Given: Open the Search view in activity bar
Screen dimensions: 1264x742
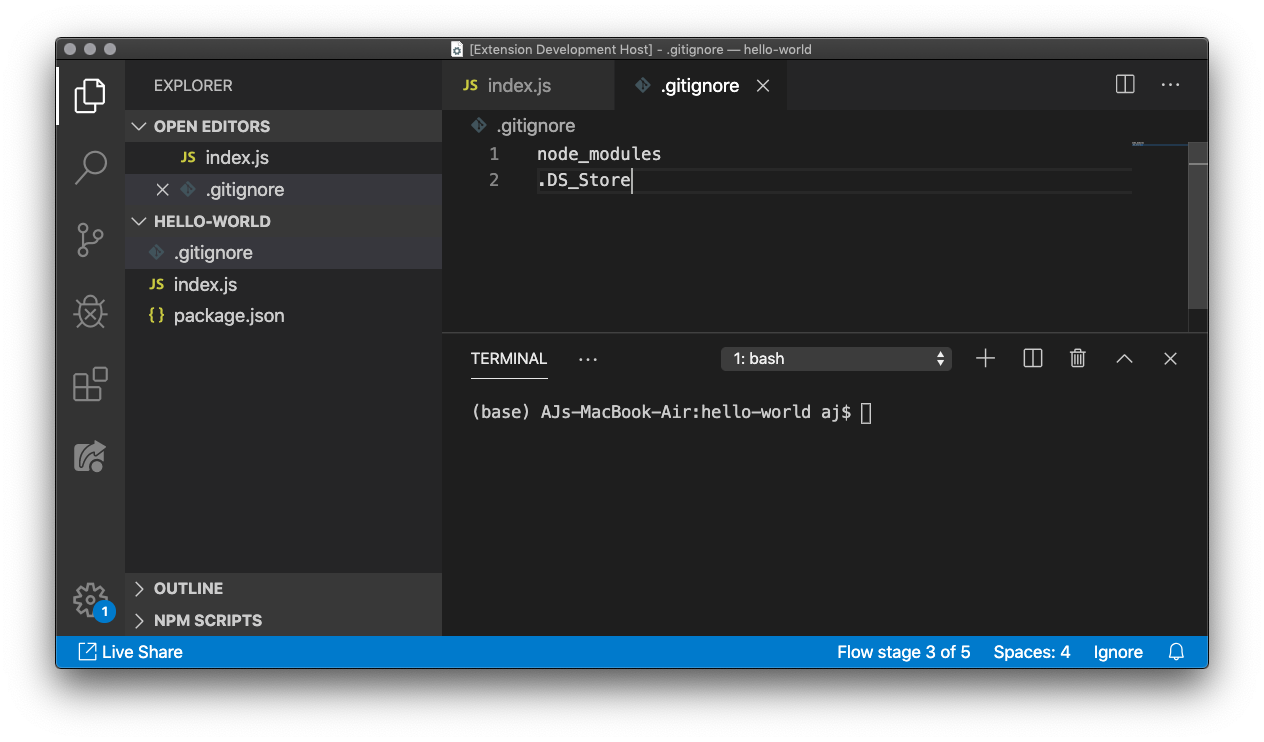Looking at the screenshot, I should 90,167.
